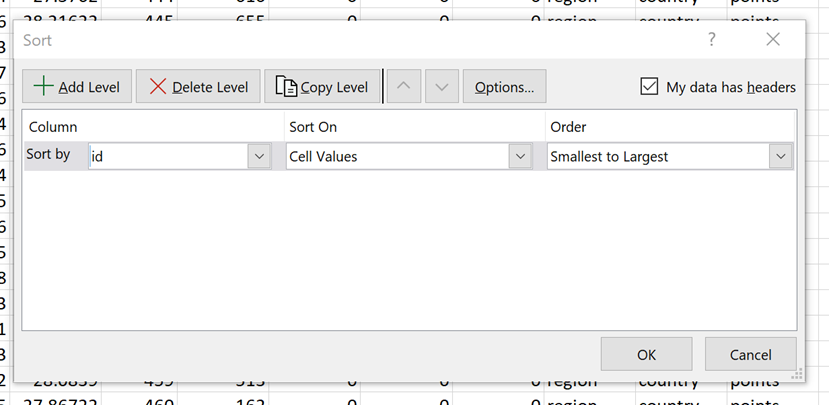Click the empty sort levels list area
Viewport: 829px width, 405px height.
click(x=408, y=250)
